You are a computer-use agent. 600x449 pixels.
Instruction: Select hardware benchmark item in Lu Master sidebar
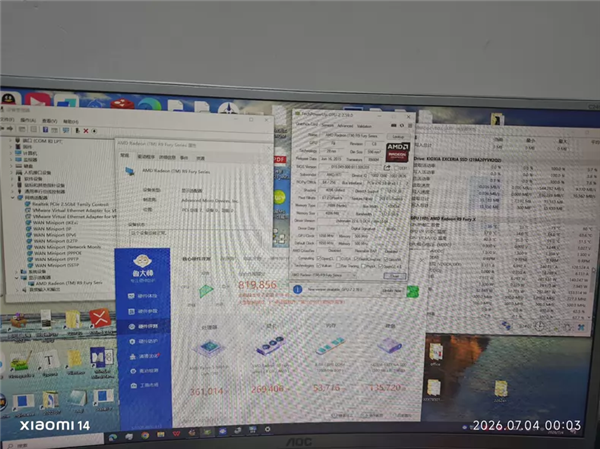pyautogui.click(x=143, y=327)
